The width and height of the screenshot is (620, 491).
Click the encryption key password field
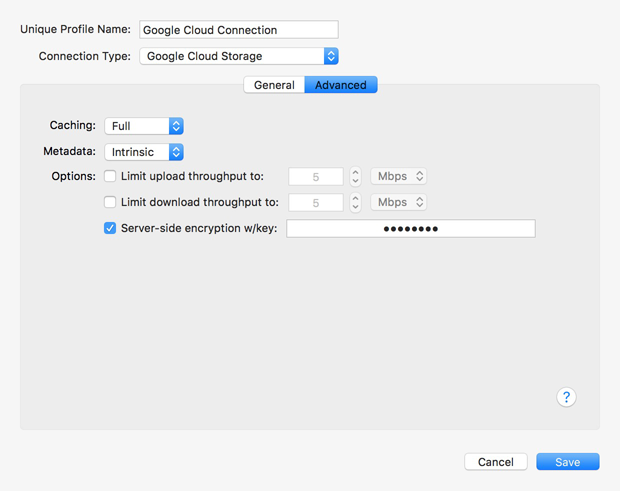(411, 229)
